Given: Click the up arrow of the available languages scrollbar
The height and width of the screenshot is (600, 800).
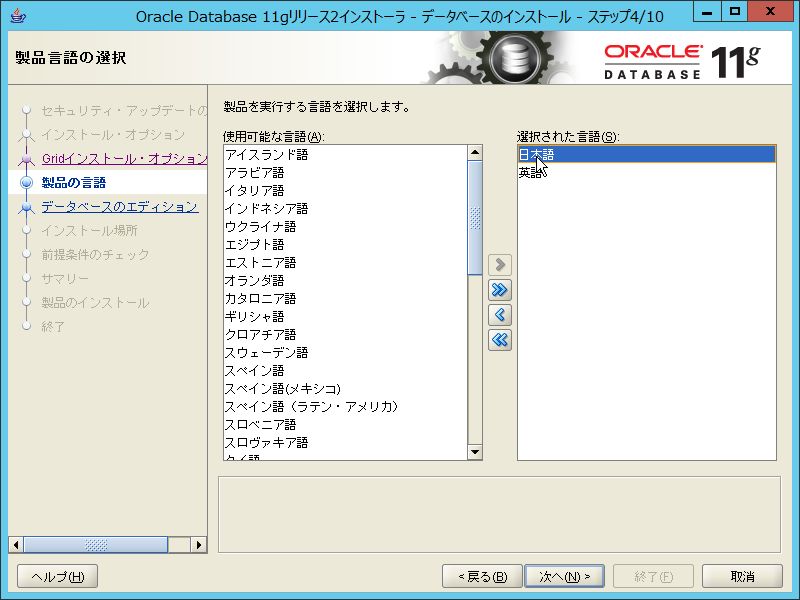Looking at the screenshot, I should pyautogui.click(x=475, y=152).
